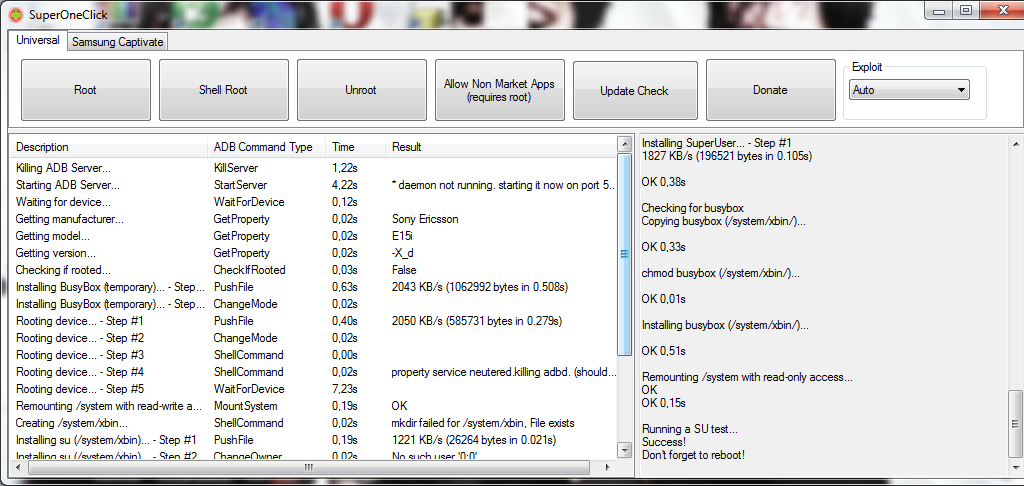Select the 'Creating /system/xbin...' row
Image resolution: width=1024 pixels, height=486 pixels.
coord(313,423)
